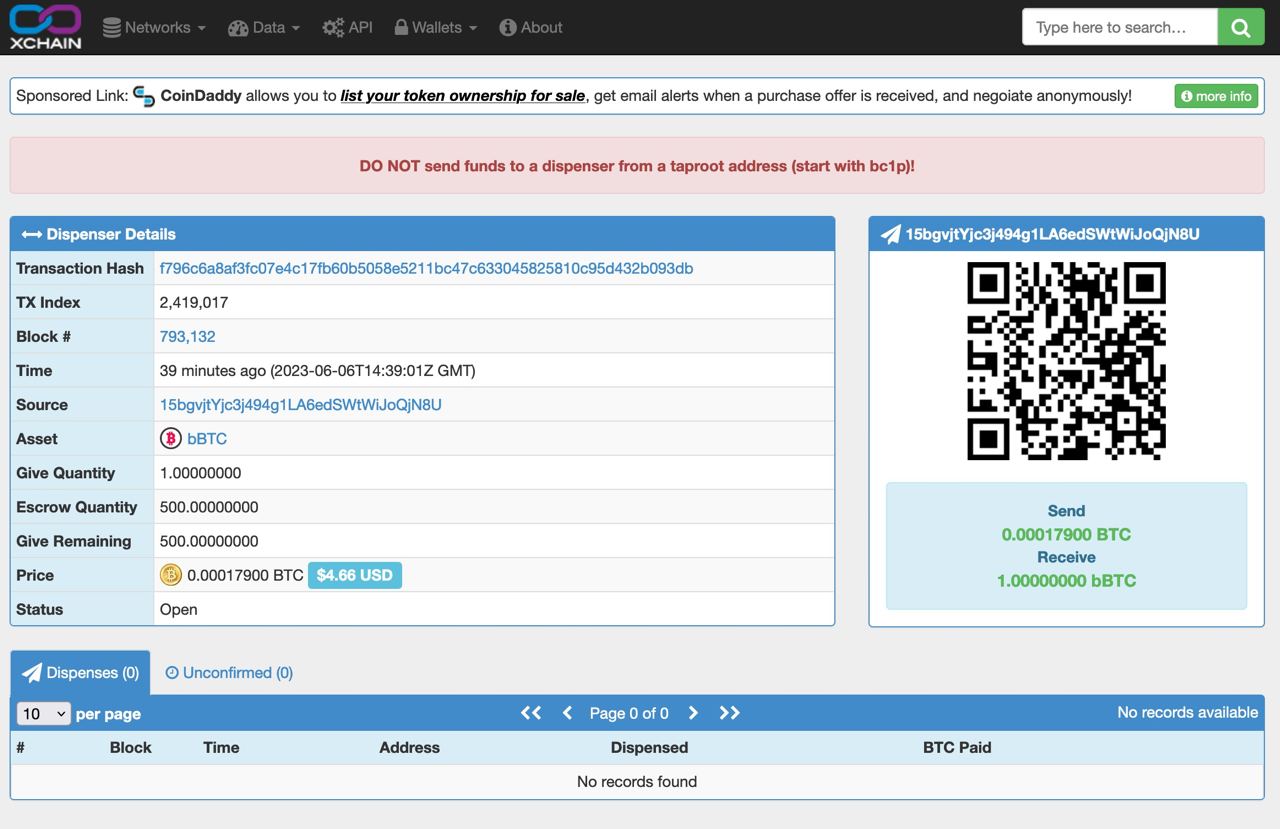Go to the previous page of dispenses
This screenshot has width=1280, height=829.
coord(567,713)
